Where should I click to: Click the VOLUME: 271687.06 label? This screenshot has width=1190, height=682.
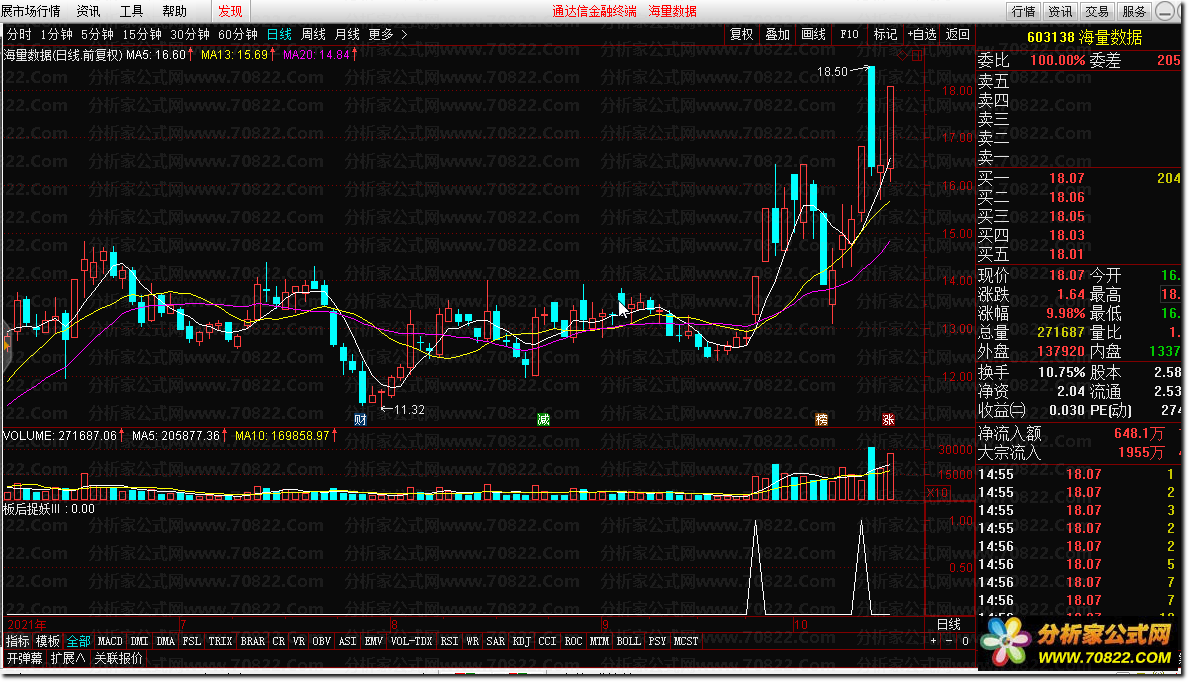pyautogui.click(x=60, y=435)
